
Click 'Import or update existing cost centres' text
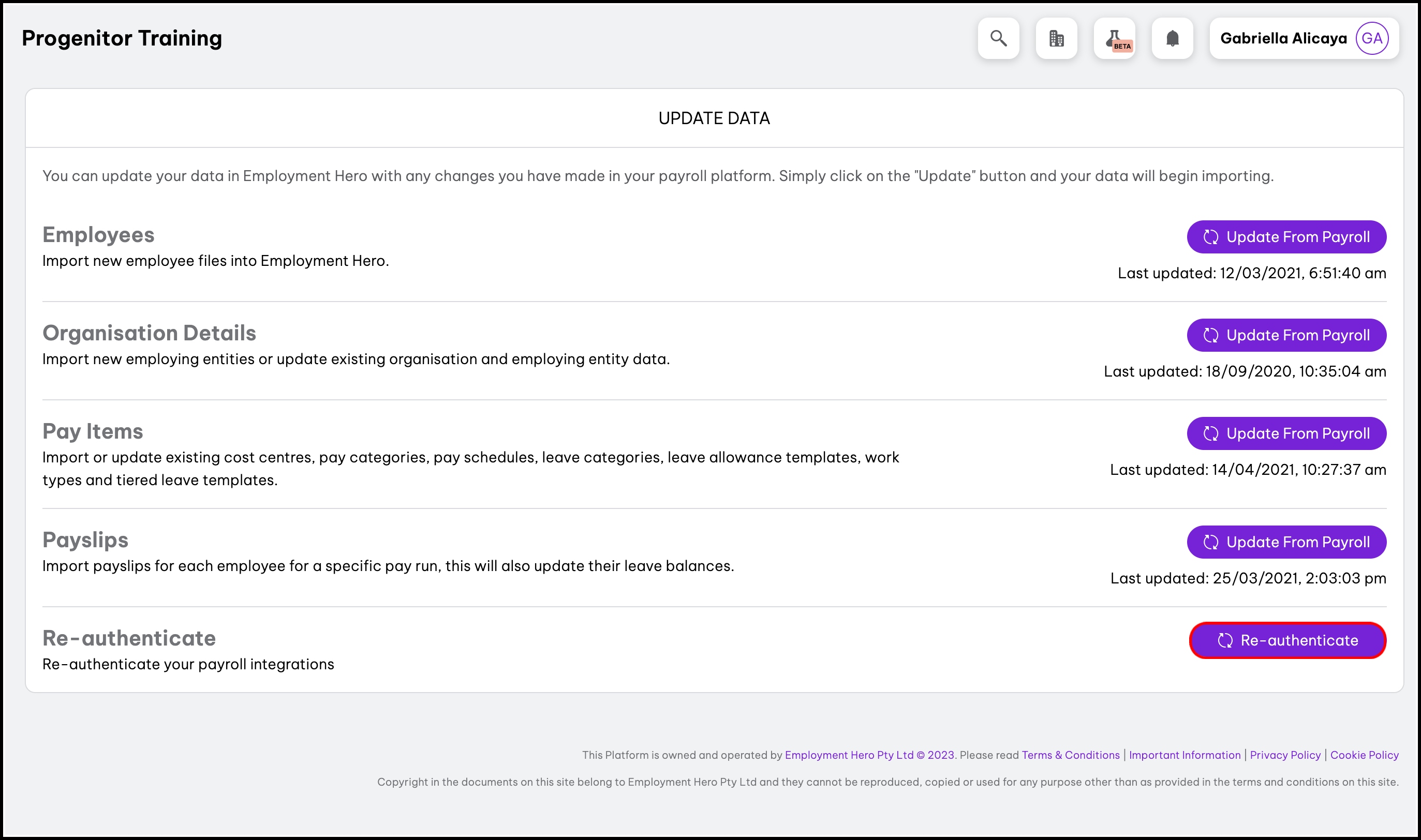pos(471,469)
